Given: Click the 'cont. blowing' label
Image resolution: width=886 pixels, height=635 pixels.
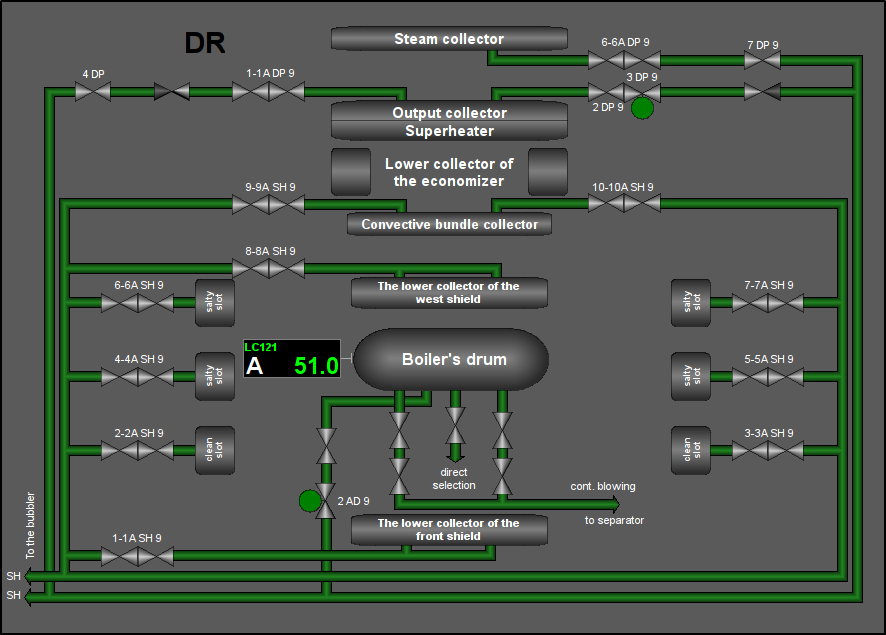Looking at the screenshot, I should 603,486.
